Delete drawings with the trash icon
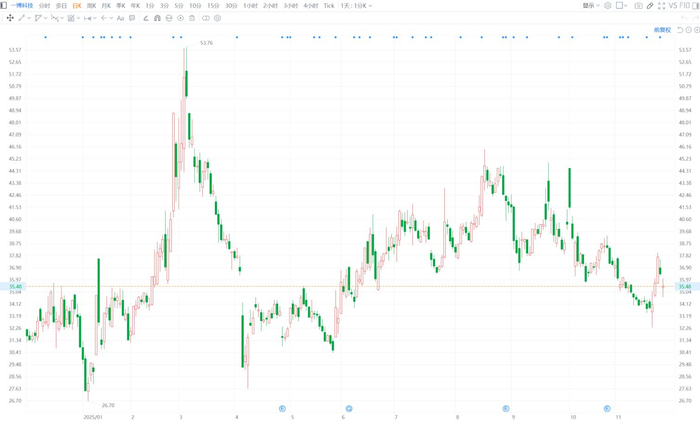Image resolution: width=700 pixels, height=423 pixels. click(x=192, y=18)
